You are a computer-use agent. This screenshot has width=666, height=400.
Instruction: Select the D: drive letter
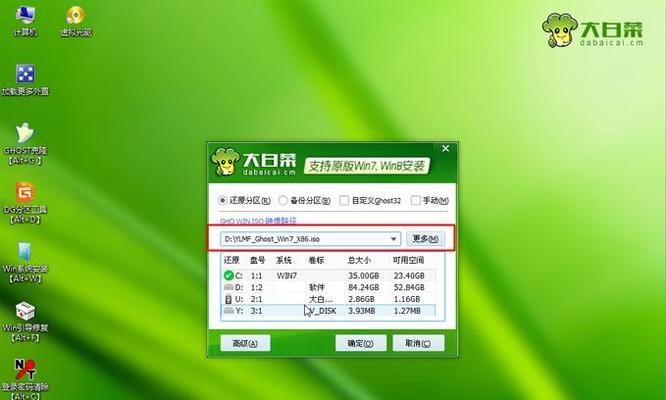(239, 287)
